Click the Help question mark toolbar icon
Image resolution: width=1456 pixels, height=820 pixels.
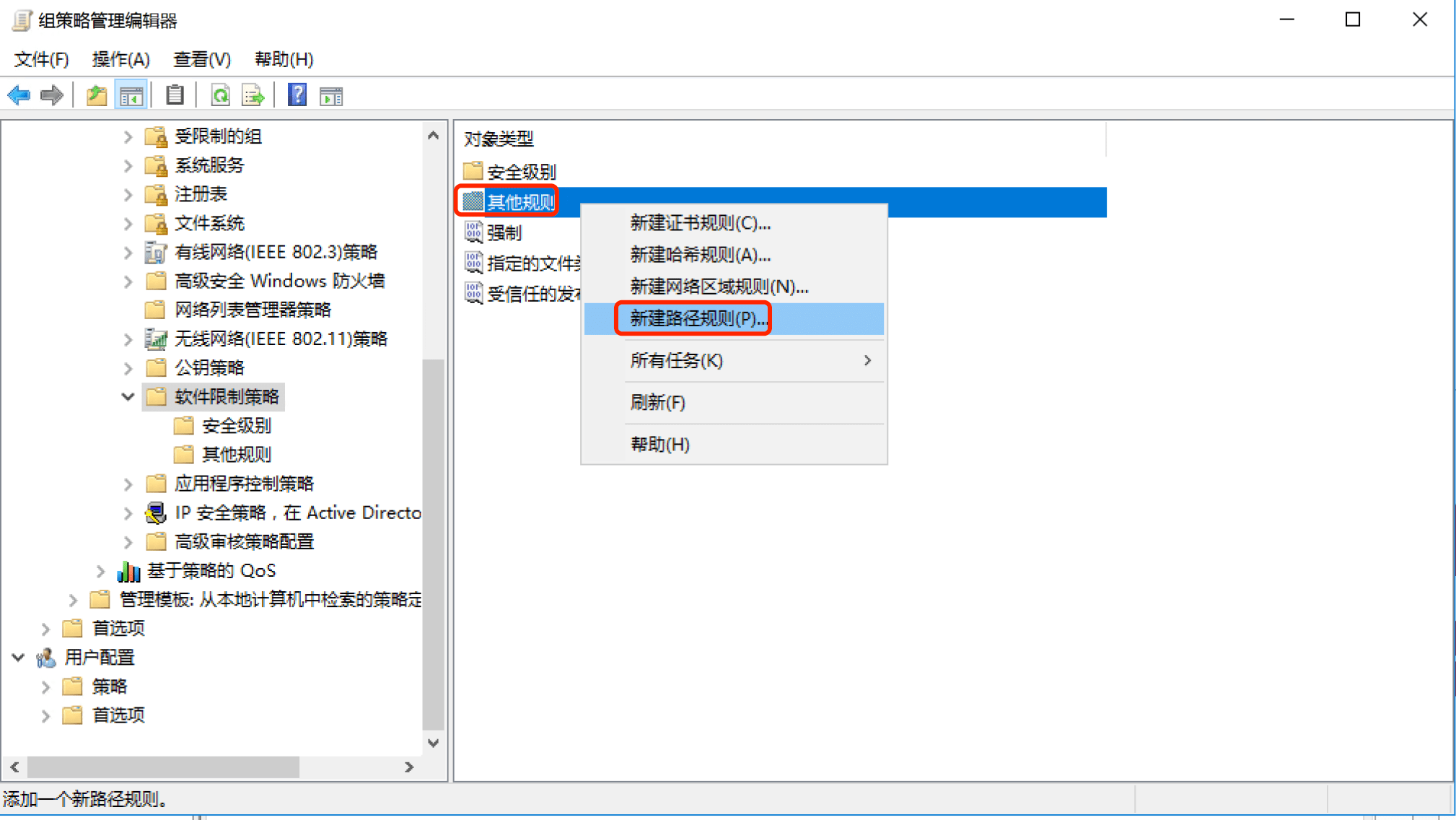click(297, 95)
